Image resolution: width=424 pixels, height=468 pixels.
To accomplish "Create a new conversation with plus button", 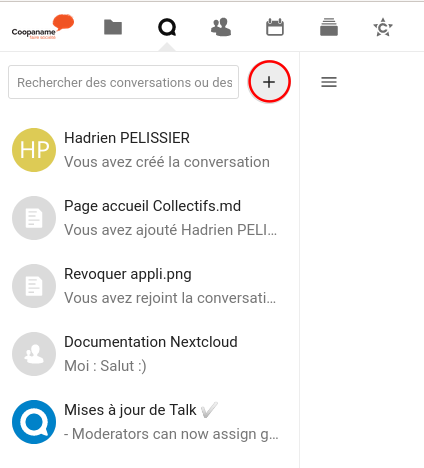I will click(269, 82).
